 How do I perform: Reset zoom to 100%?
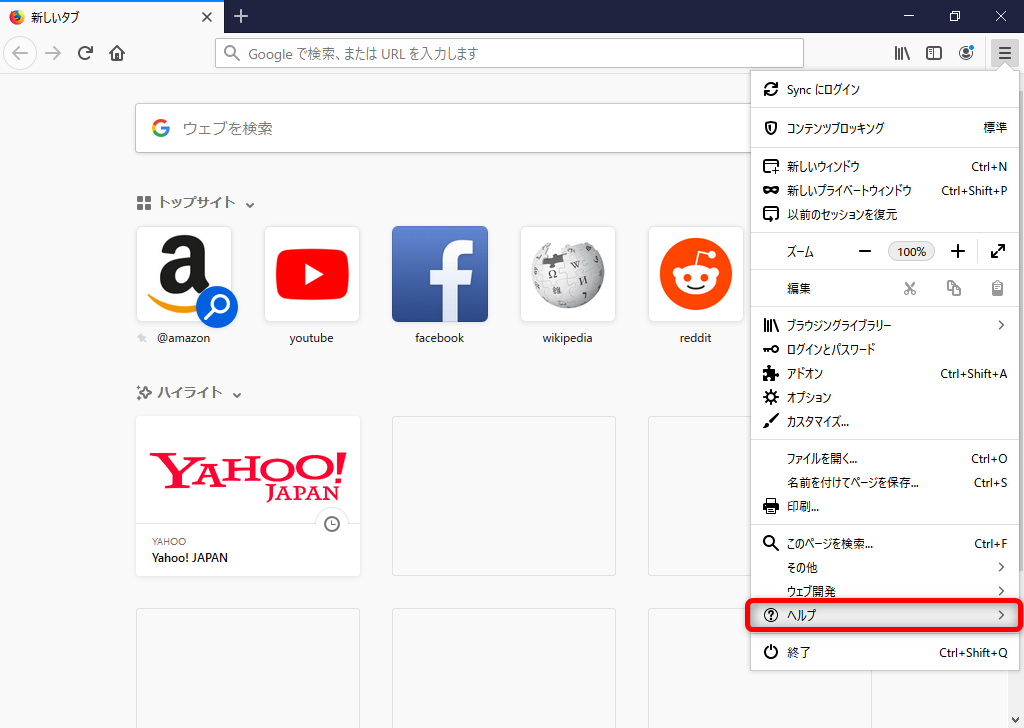(911, 251)
